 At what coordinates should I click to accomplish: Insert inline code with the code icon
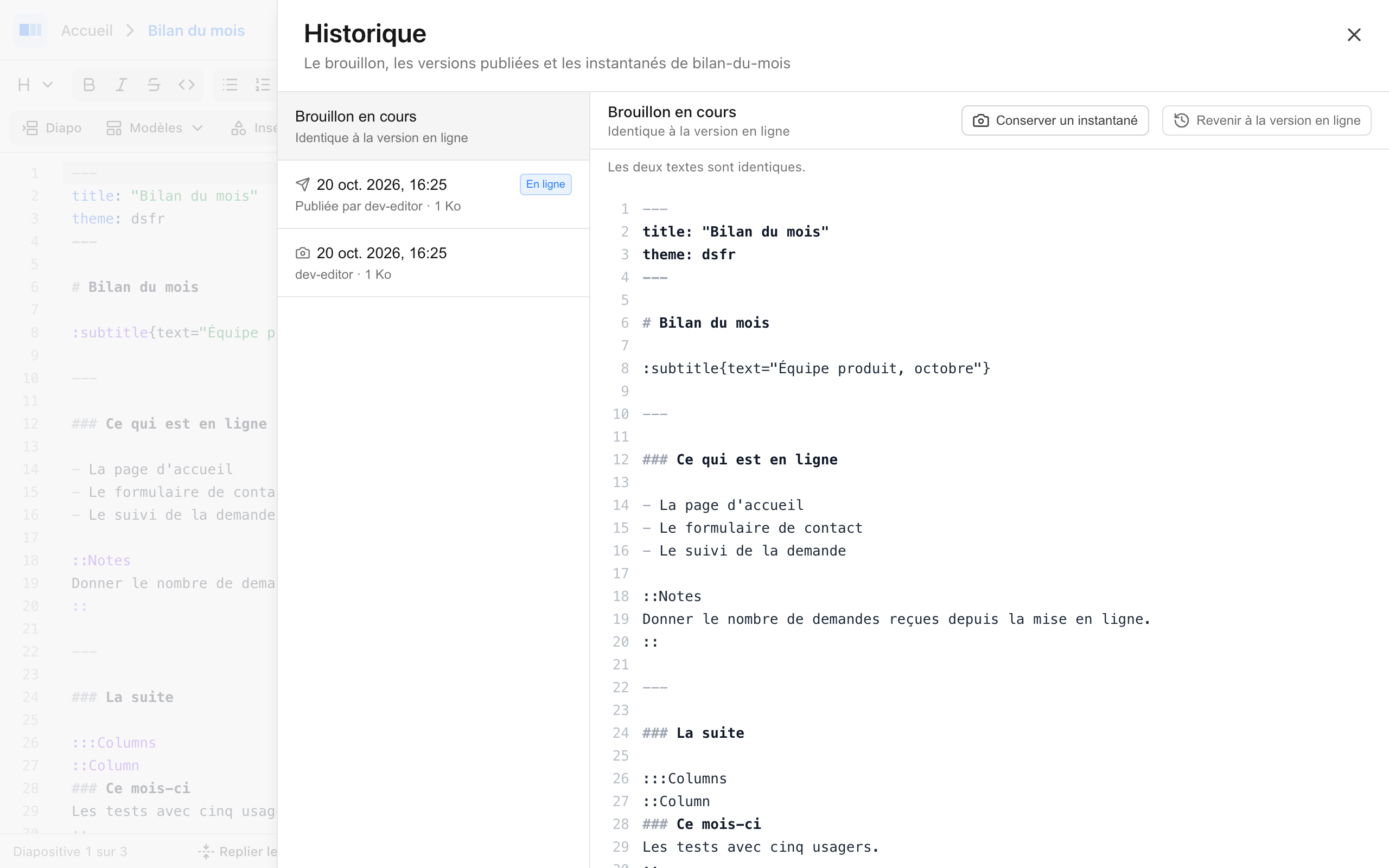(187, 85)
